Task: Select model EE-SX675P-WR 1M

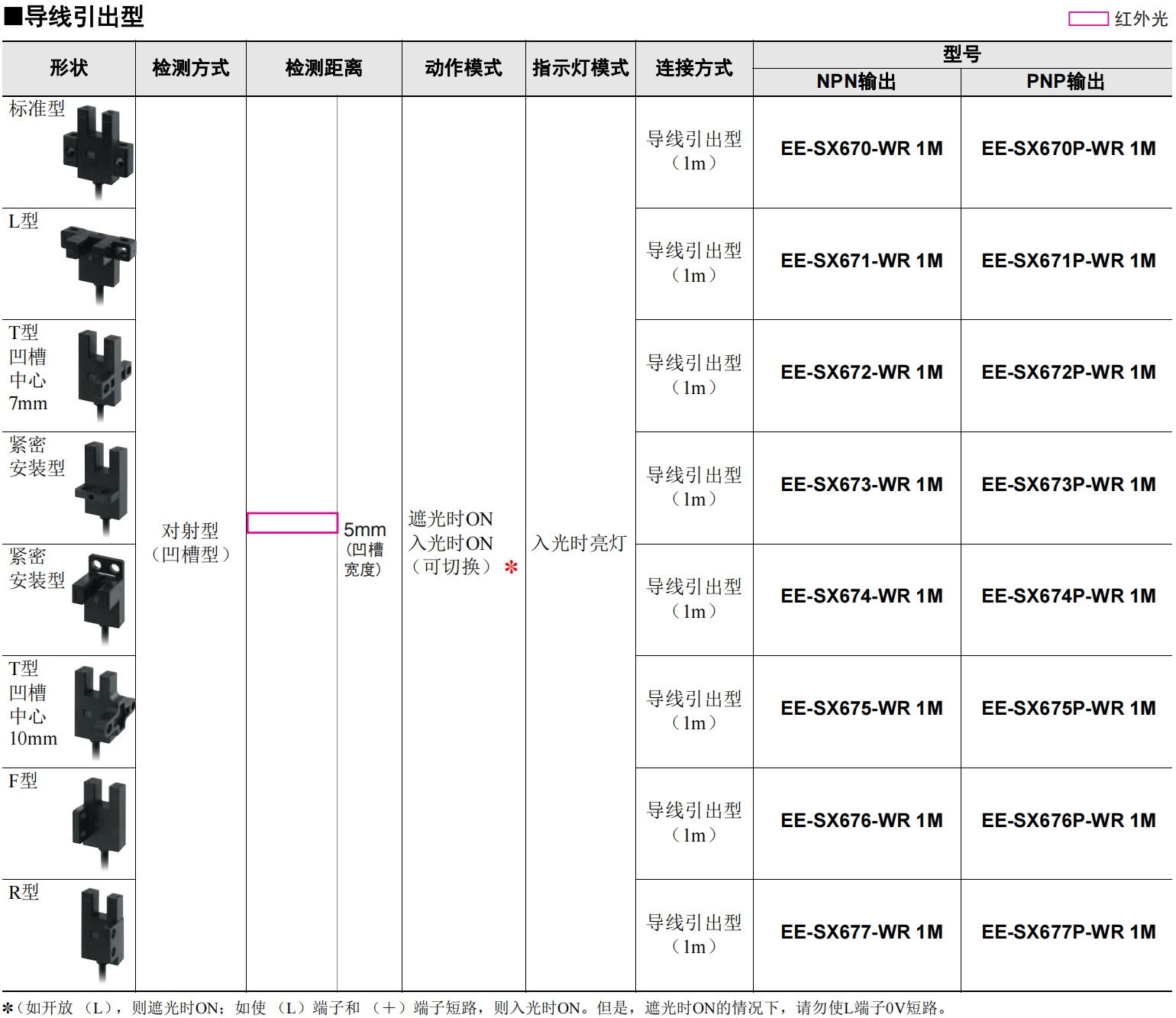Action: 1069,708
